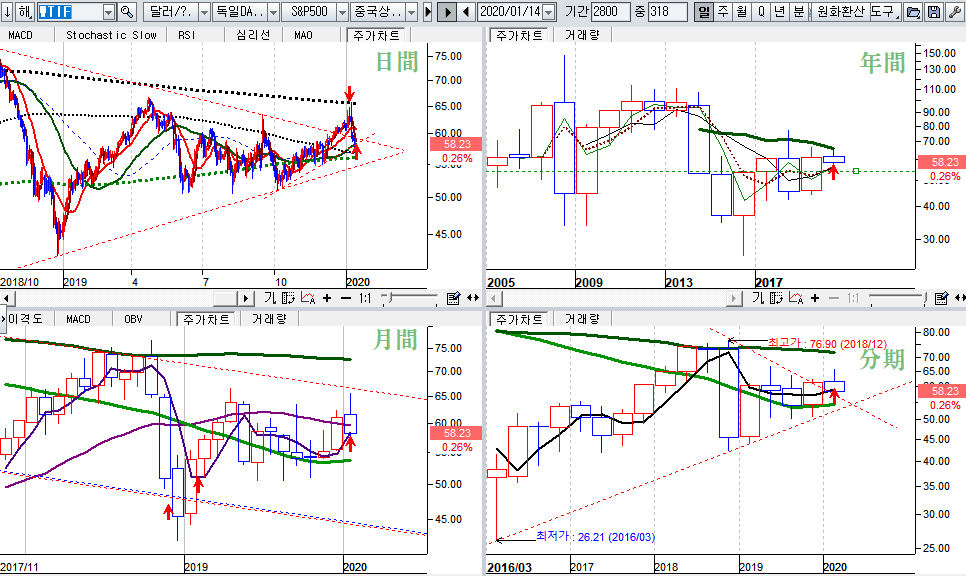Click the data-table grid icon under the daily chart
The image size is (966, 576).
(x=288, y=298)
